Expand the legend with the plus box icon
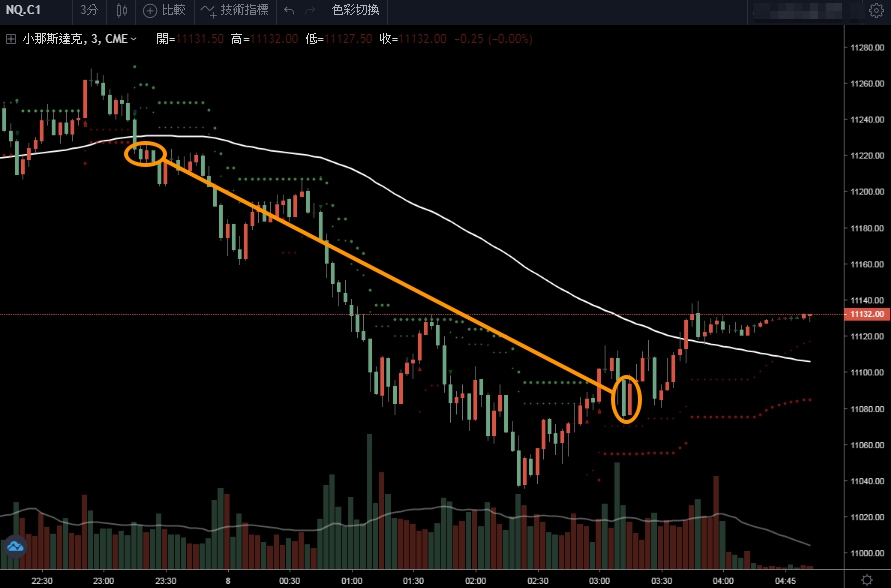 pyautogui.click(x=11, y=39)
